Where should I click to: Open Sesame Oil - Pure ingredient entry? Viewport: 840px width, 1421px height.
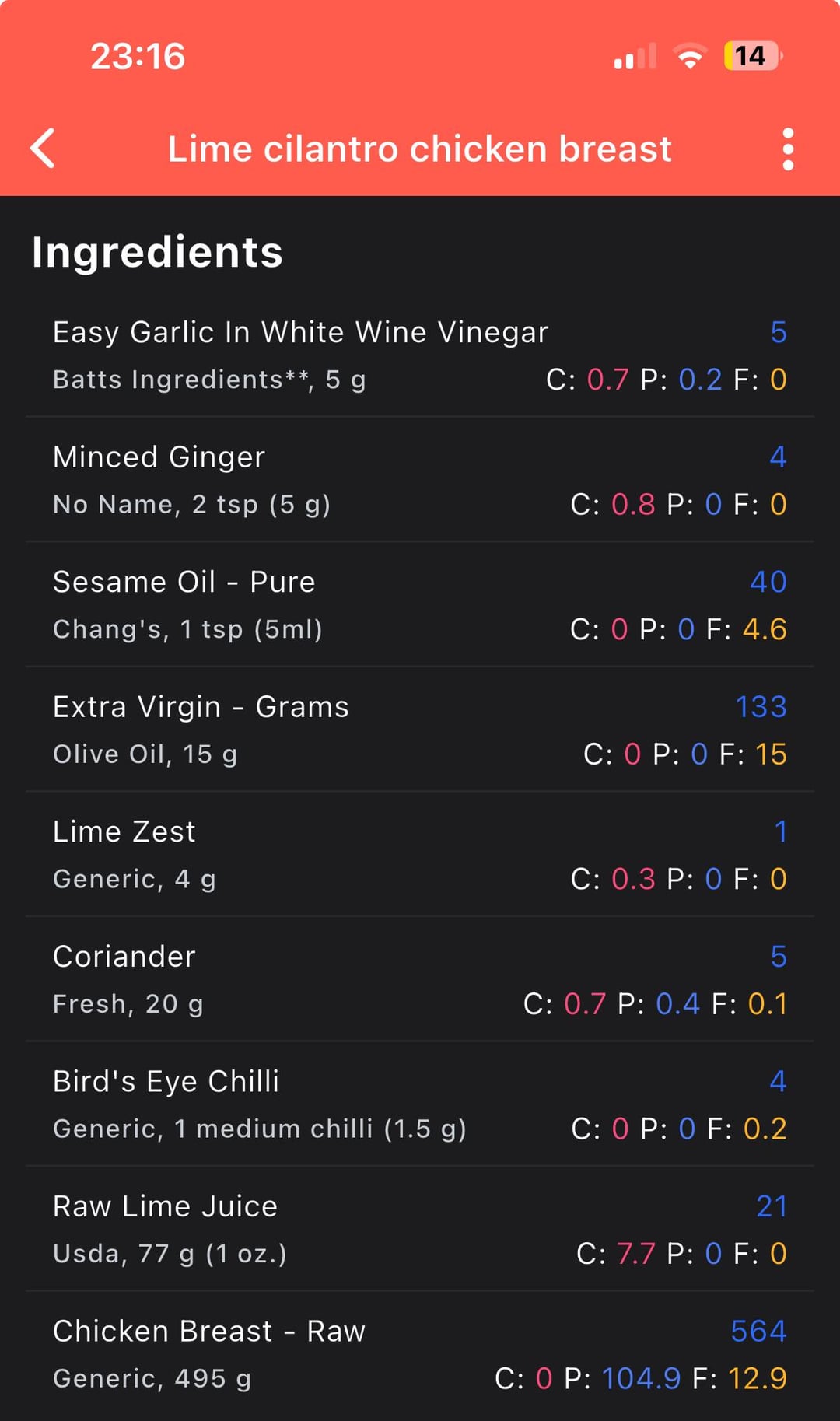184,583
